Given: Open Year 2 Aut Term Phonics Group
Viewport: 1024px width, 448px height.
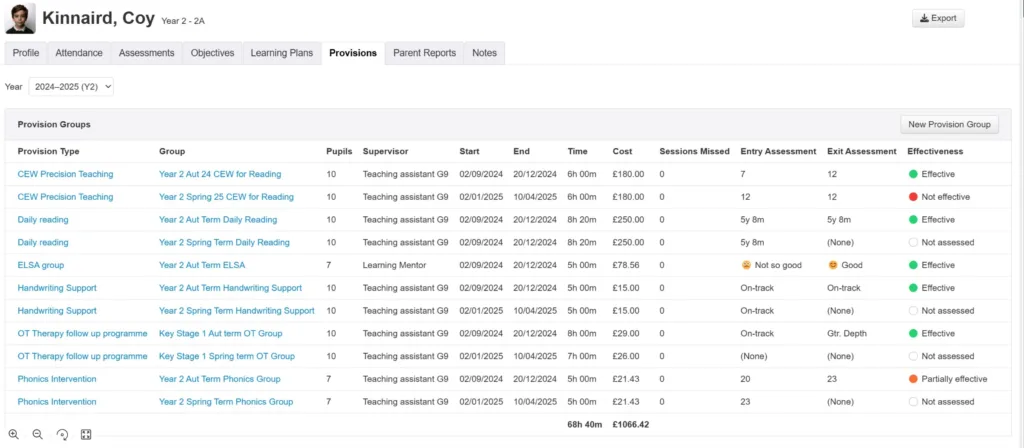Looking at the screenshot, I should point(220,379).
